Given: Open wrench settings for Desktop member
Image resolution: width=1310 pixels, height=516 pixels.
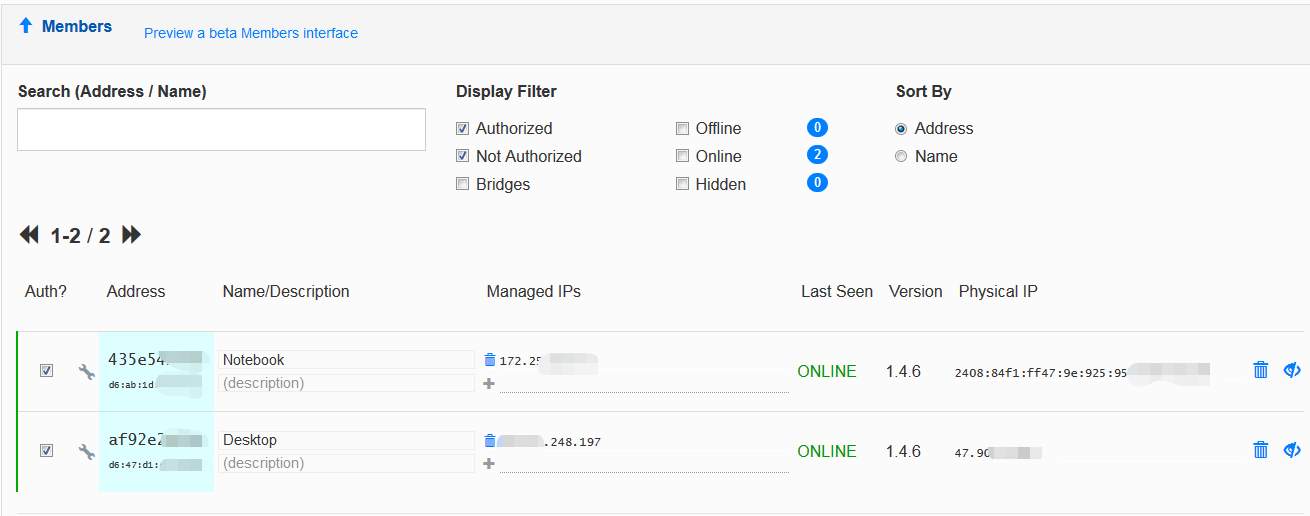Looking at the screenshot, I should click(87, 452).
